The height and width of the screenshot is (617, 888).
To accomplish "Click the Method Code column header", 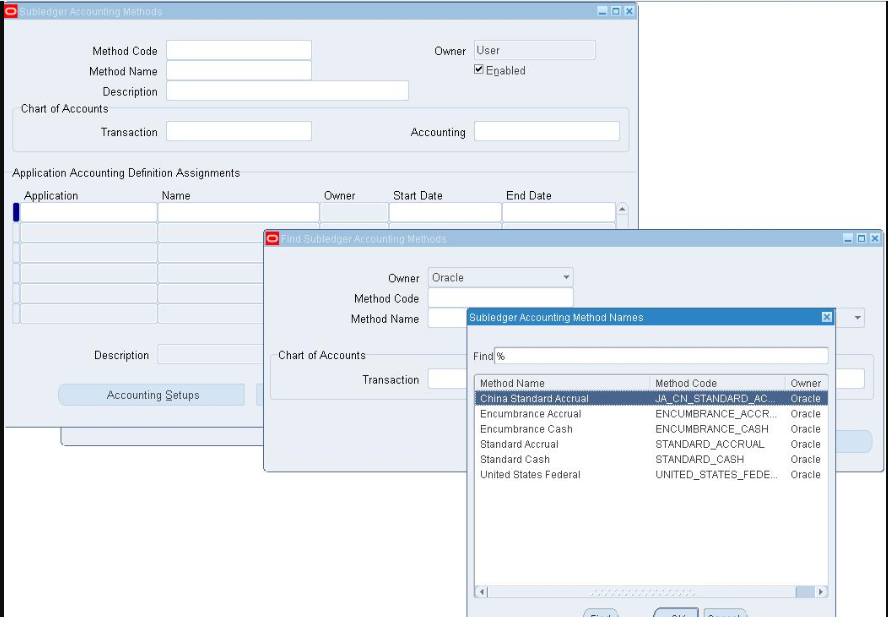I will [x=718, y=383].
